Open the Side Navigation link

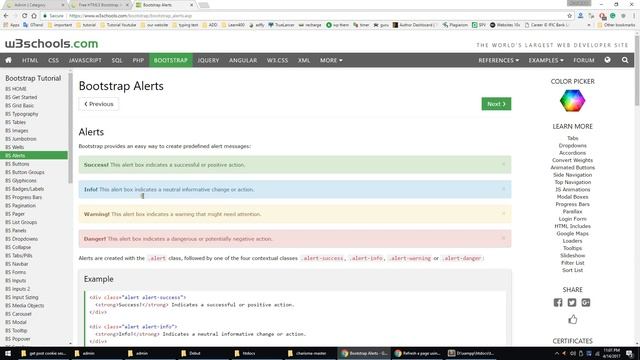point(572,175)
